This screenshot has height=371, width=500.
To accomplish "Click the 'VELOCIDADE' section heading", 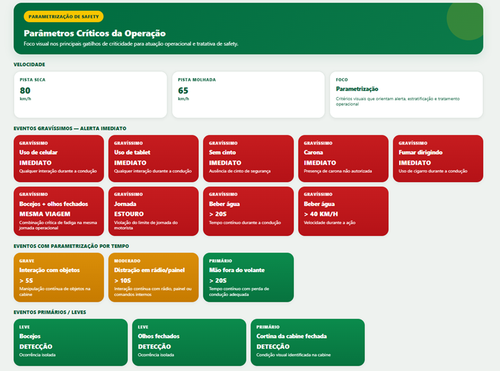I will point(29,64).
